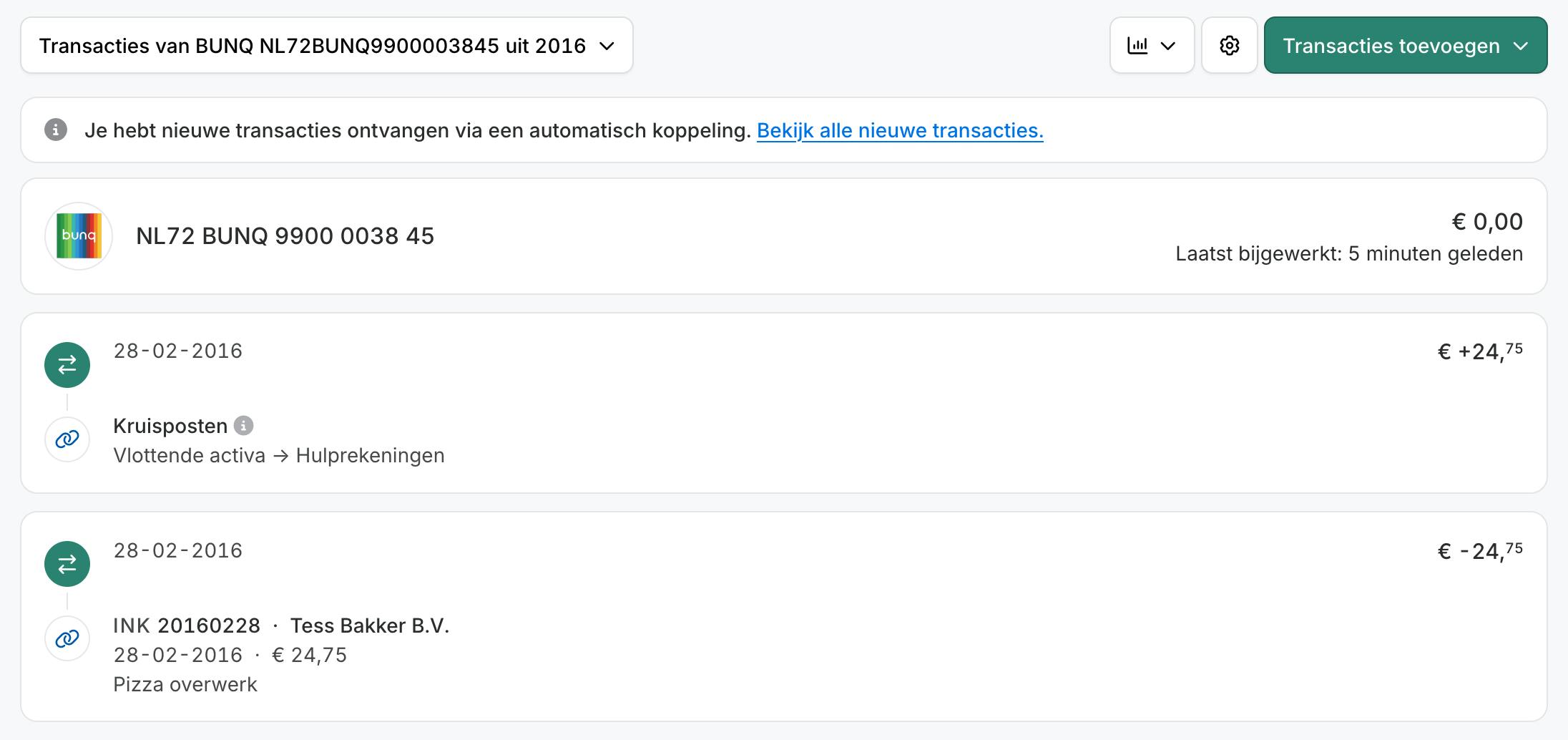The height and width of the screenshot is (740, 1568).
Task: Open the chart statistics icon
Action: [x=1139, y=45]
